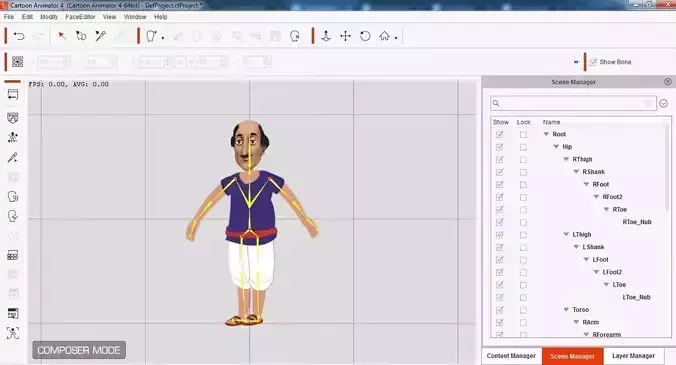
Task: Expand toolbar overflow double-arrow
Action: click(x=576, y=62)
